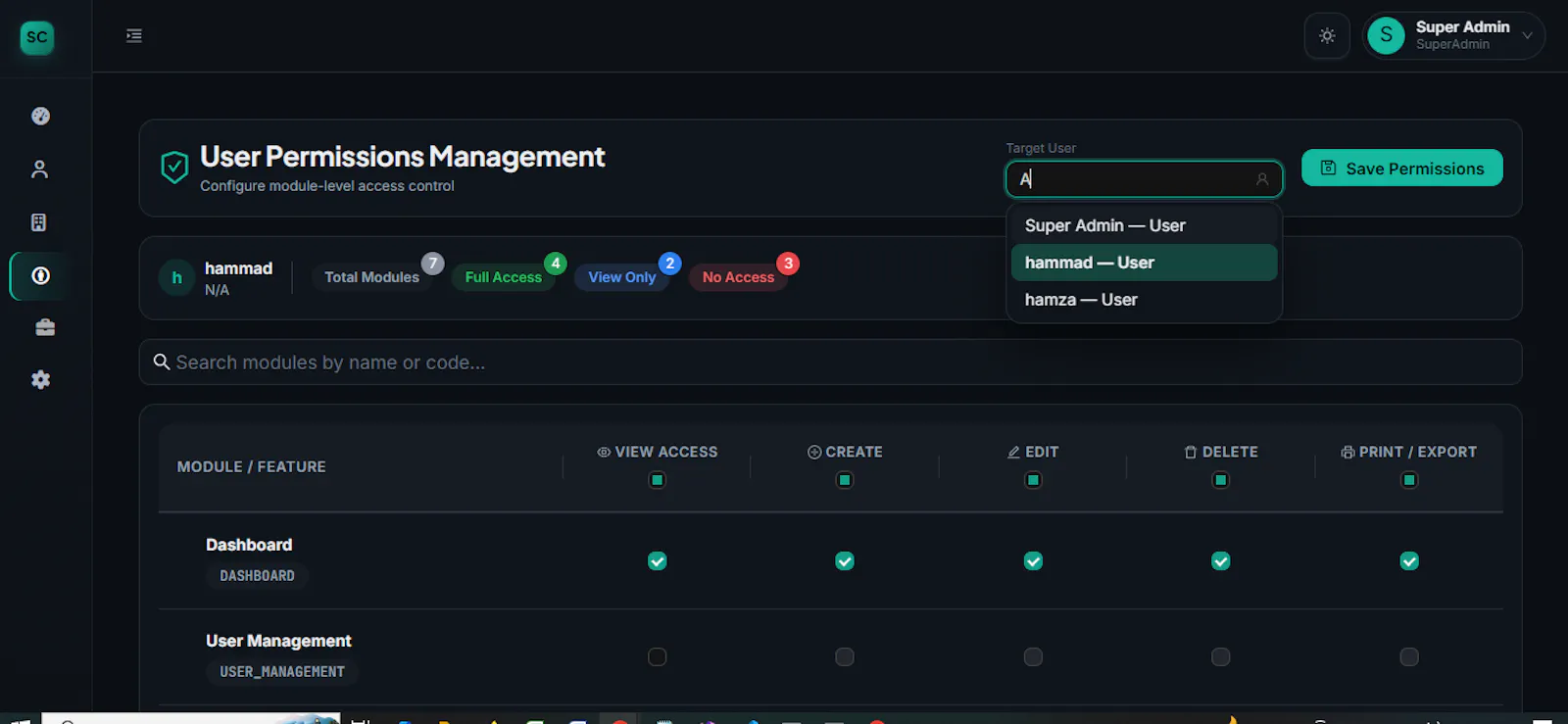This screenshot has height=724, width=1568.
Task: Click the printer icon next to PRINT / EXPORT
Action: click(1347, 452)
